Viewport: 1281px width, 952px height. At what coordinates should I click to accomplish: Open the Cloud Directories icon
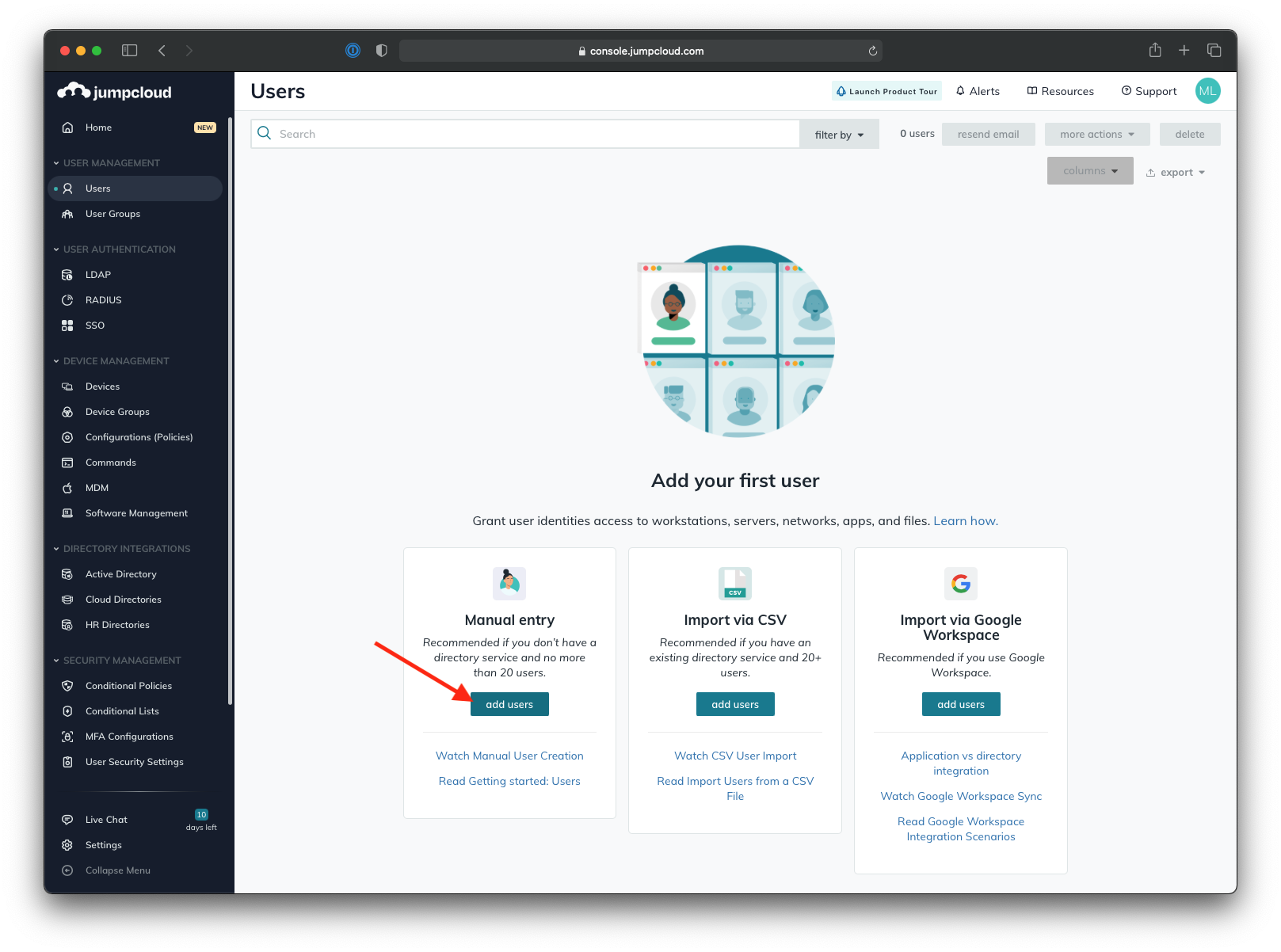pos(67,600)
